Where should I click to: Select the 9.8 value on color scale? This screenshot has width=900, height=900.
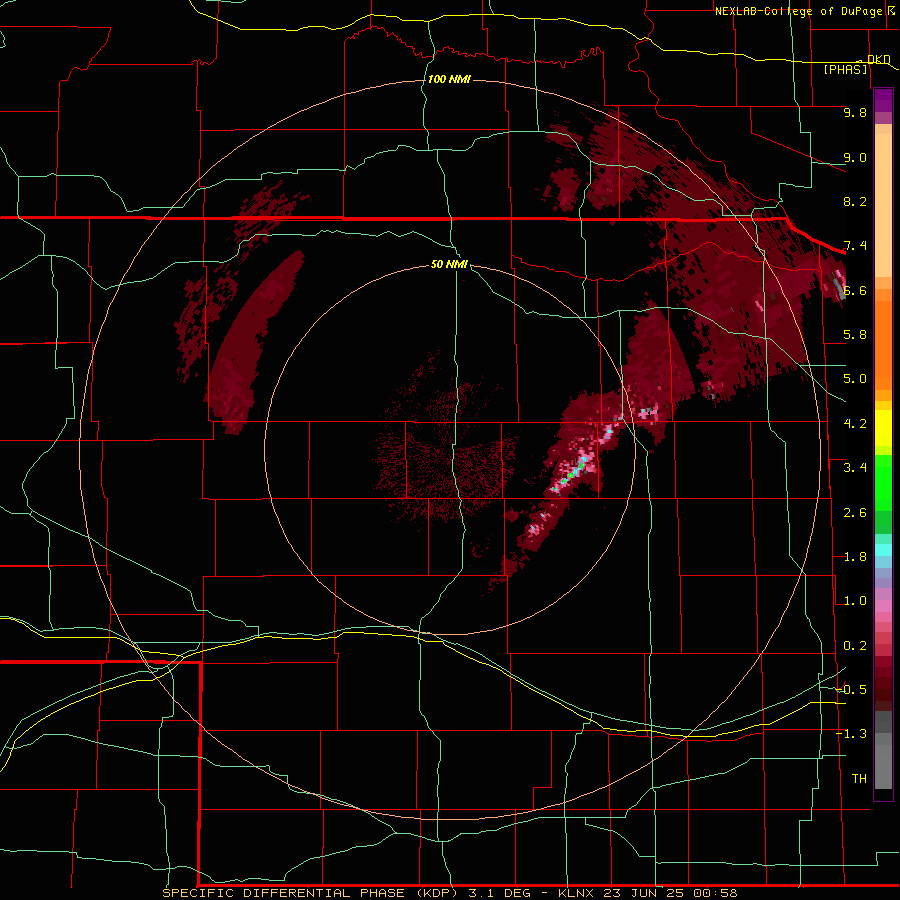pyautogui.click(x=855, y=112)
